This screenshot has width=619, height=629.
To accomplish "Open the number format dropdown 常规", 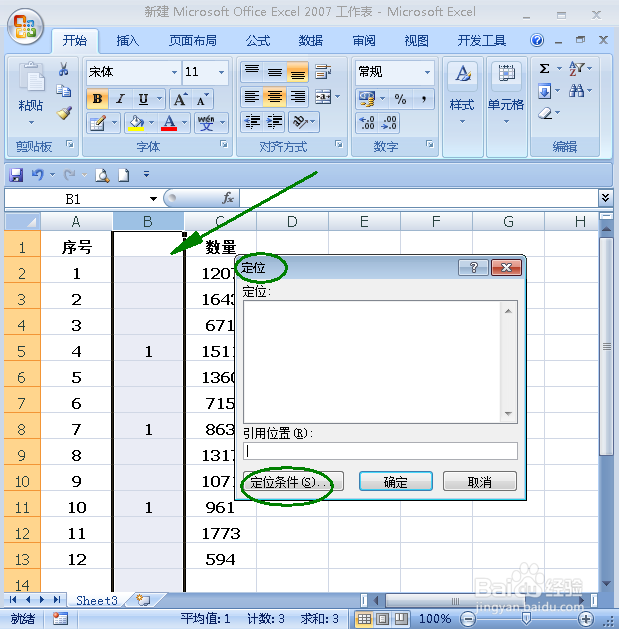I will (427, 72).
